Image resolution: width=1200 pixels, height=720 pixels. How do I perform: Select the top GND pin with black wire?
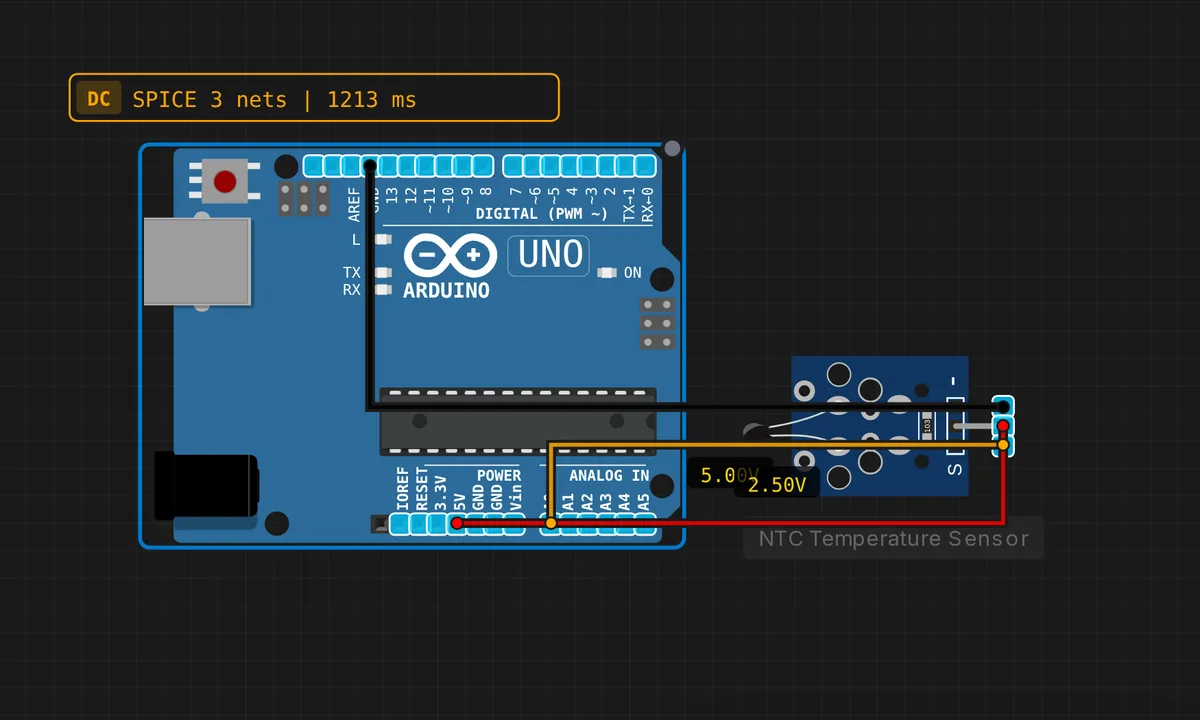(370, 166)
